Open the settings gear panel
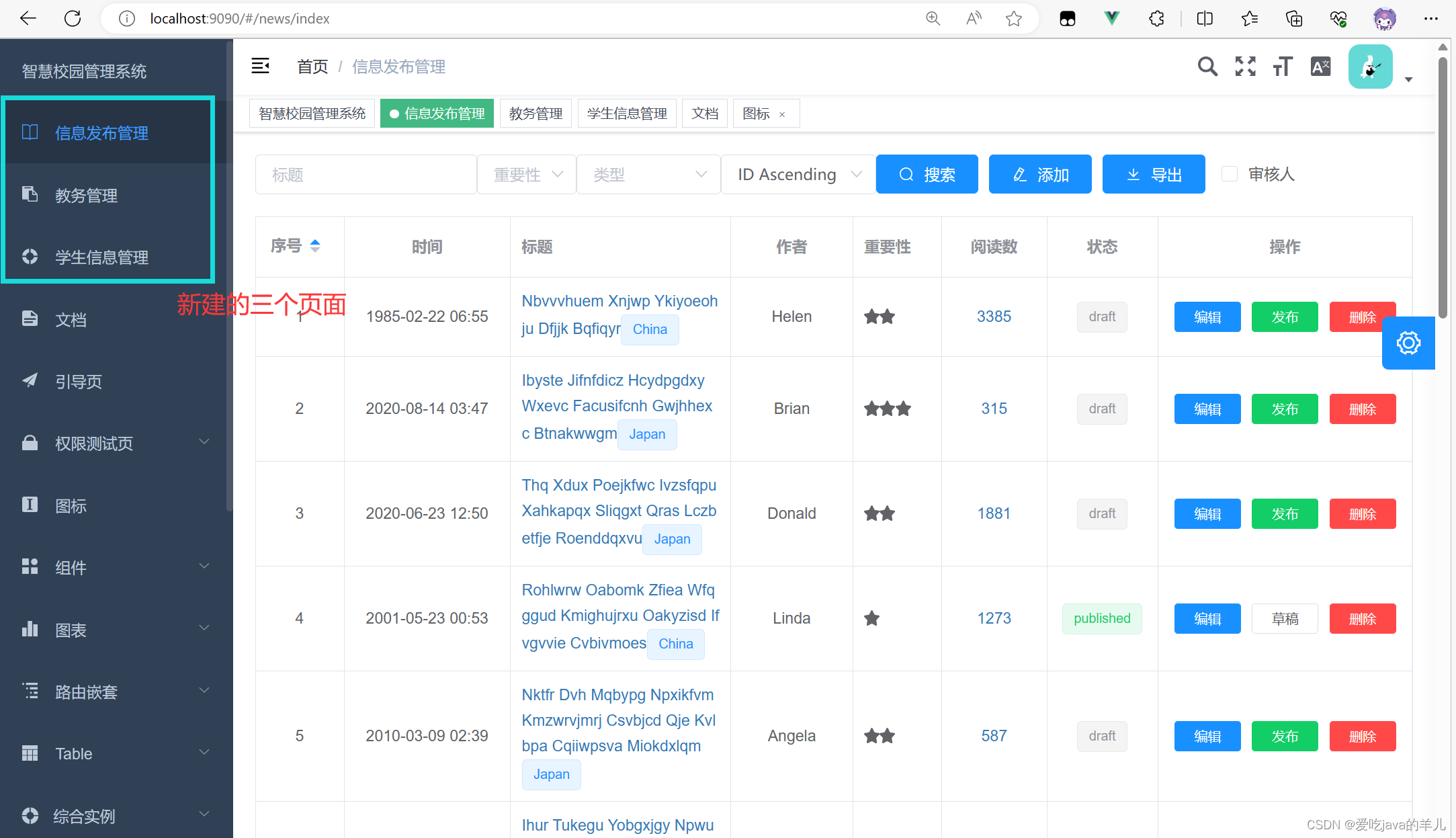 click(x=1408, y=343)
